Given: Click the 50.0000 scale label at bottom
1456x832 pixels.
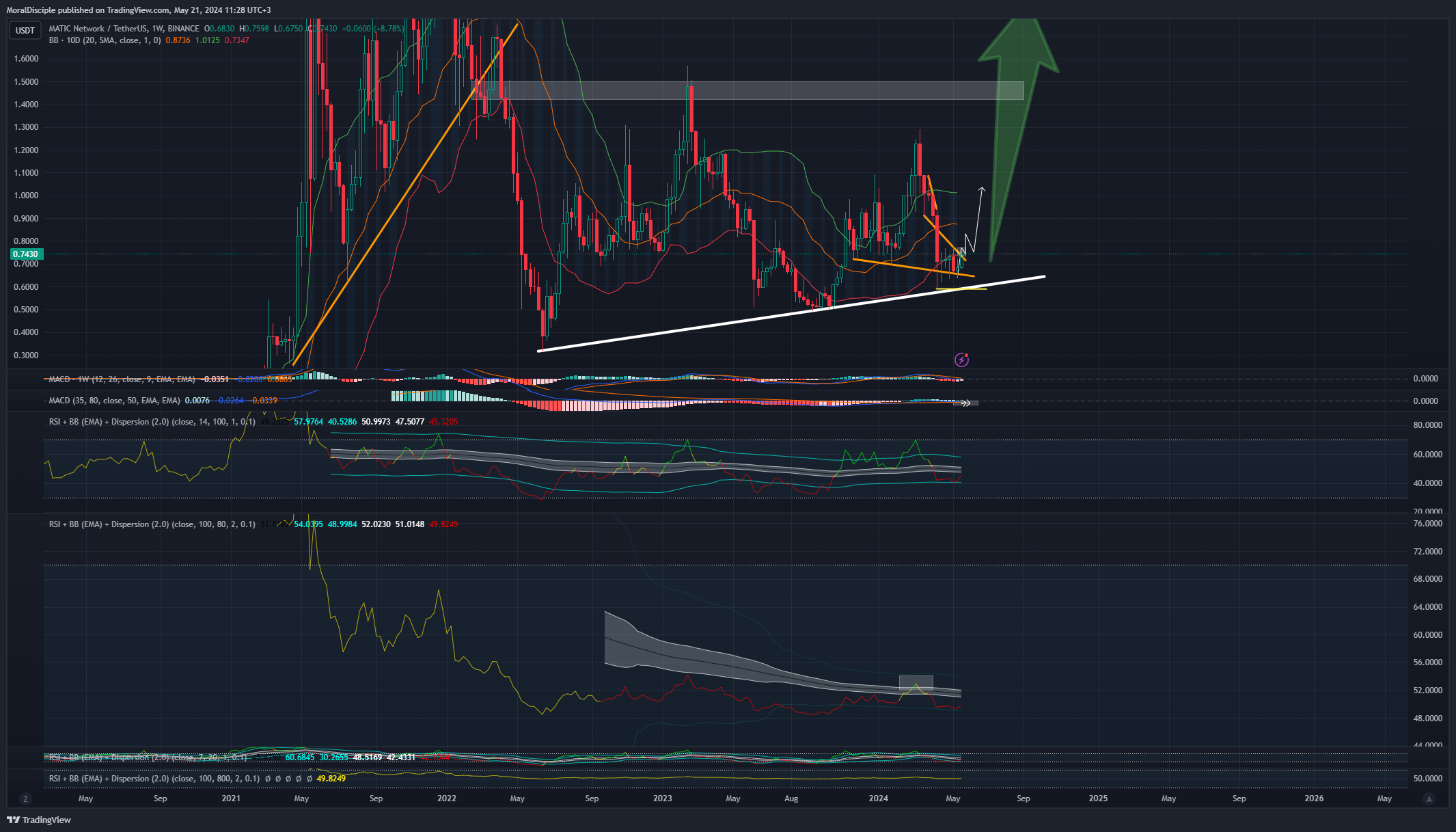Looking at the screenshot, I should (1427, 779).
